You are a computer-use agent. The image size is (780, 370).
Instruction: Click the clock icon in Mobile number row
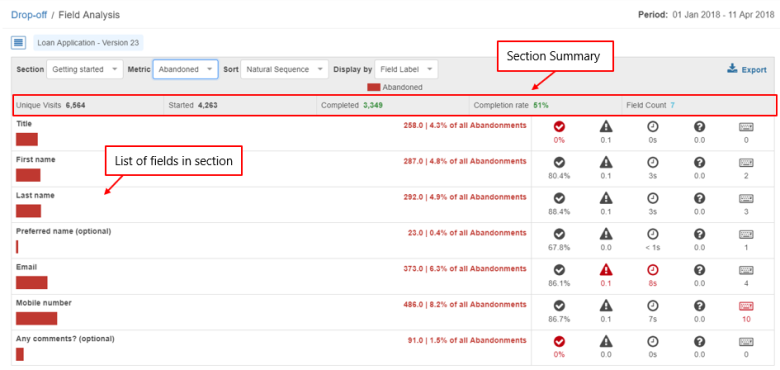pyautogui.click(x=652, y=305)
